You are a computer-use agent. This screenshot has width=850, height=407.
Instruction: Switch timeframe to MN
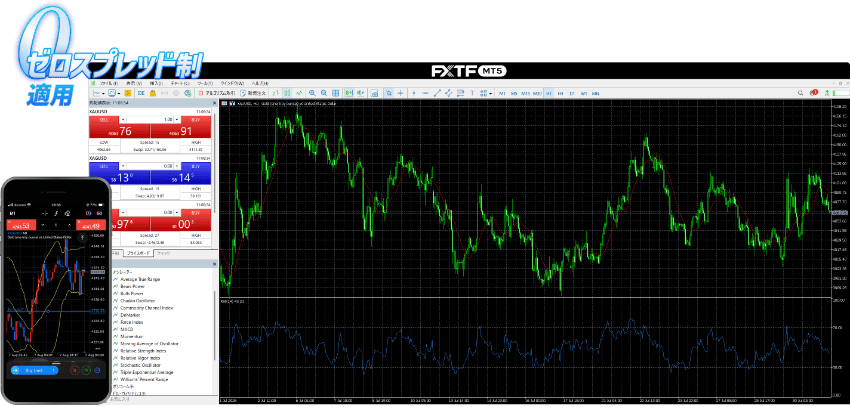tap(595, 93)
